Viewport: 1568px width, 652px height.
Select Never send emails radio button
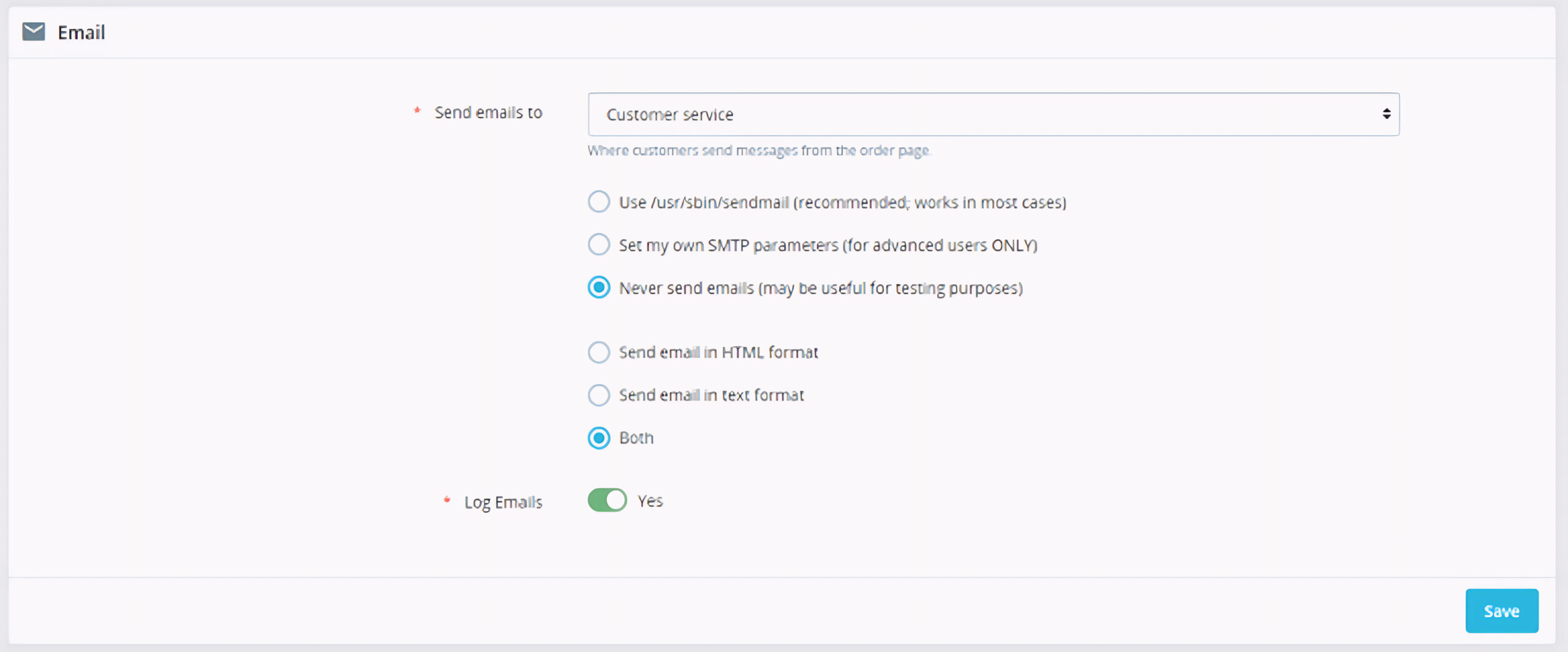pyautogui.click(x=598, y=287)
